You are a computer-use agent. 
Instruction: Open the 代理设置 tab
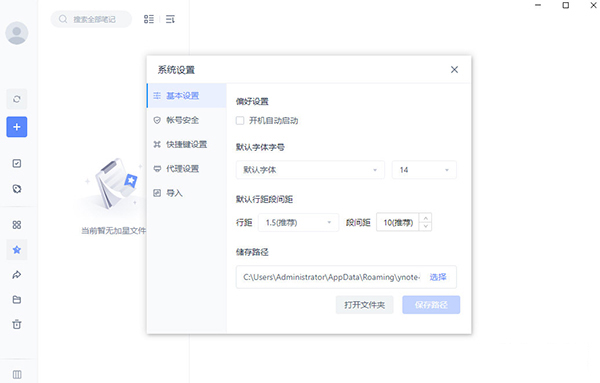pyautogui.click(x=187, y=169)
